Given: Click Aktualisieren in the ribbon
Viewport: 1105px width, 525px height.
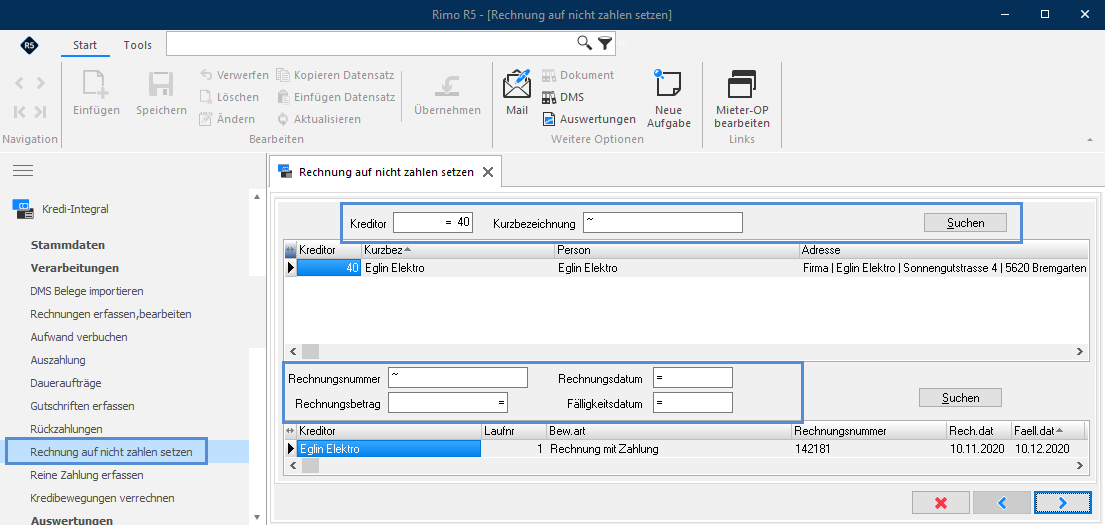Looking at the screenshot, I should tap(319, 119).
